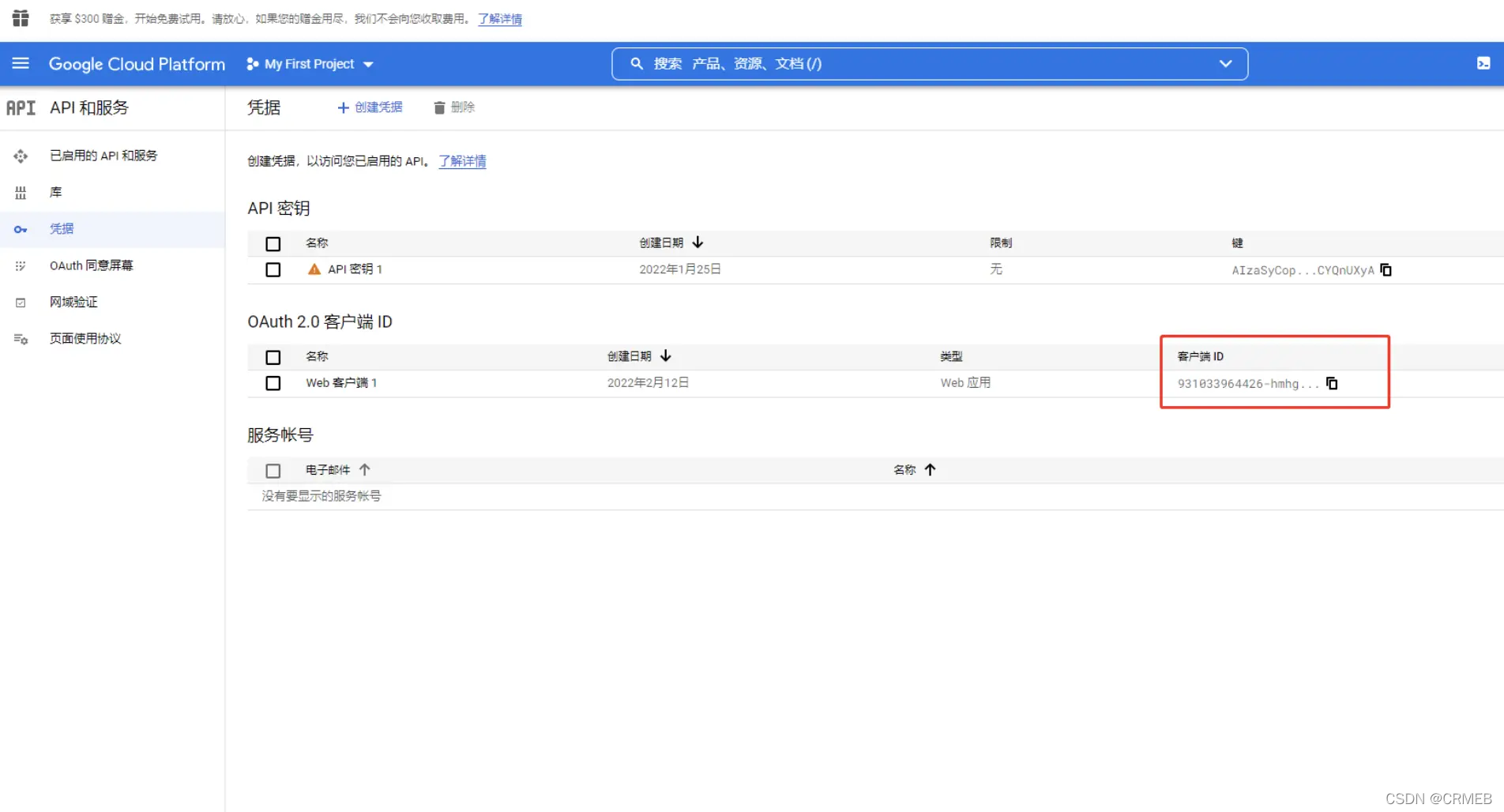Click the 931033964426-hmhg client ID text

tap(1248, 384)
